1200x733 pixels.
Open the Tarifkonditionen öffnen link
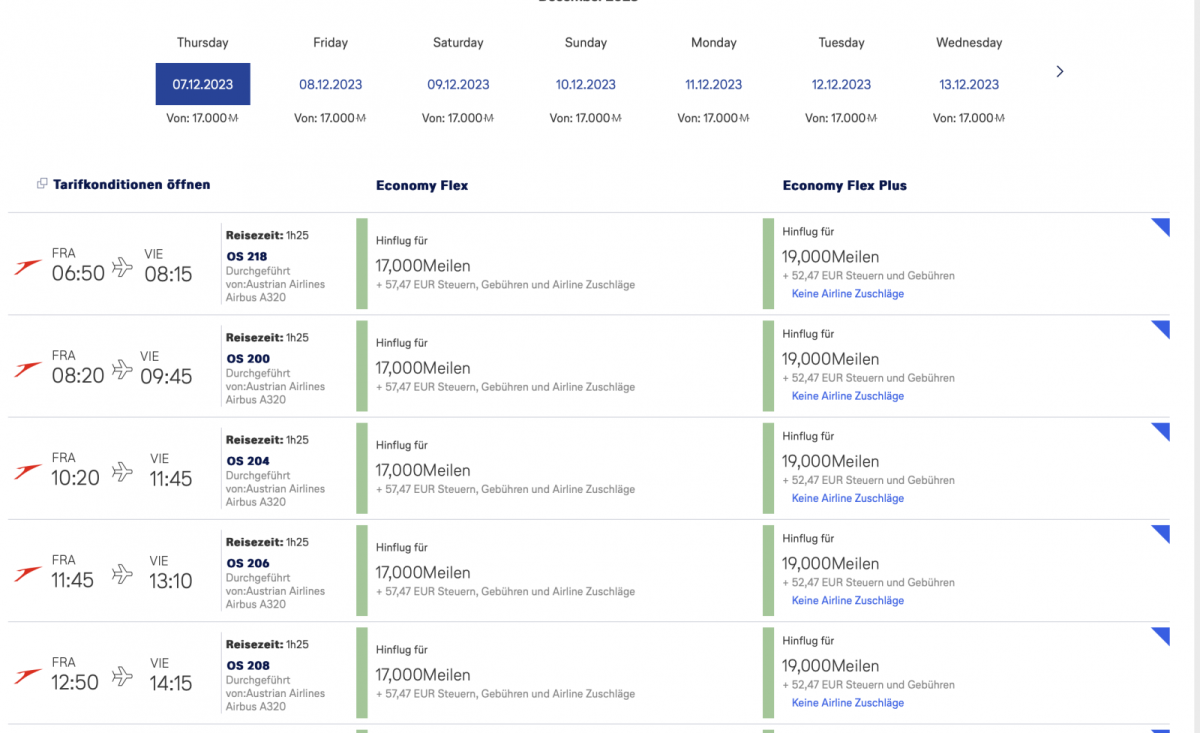tap(131, 184)
